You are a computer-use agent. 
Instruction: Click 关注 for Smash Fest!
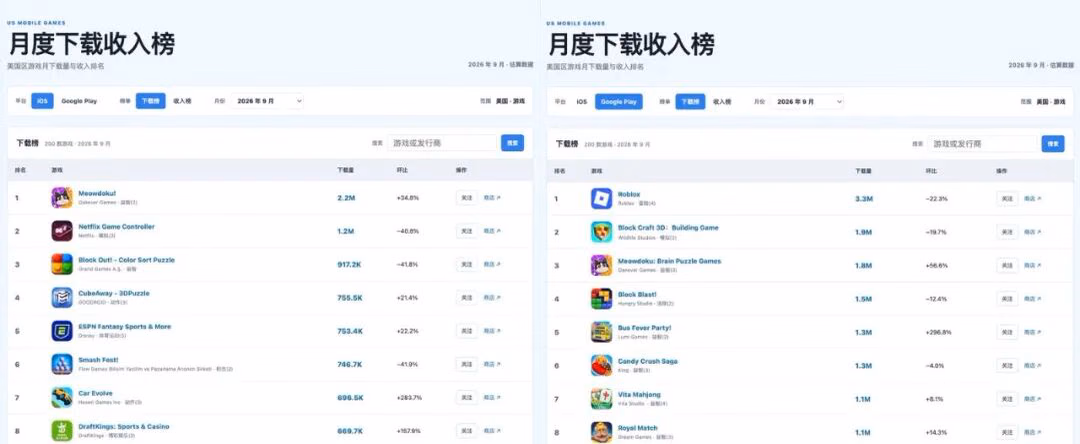[467, 364]
